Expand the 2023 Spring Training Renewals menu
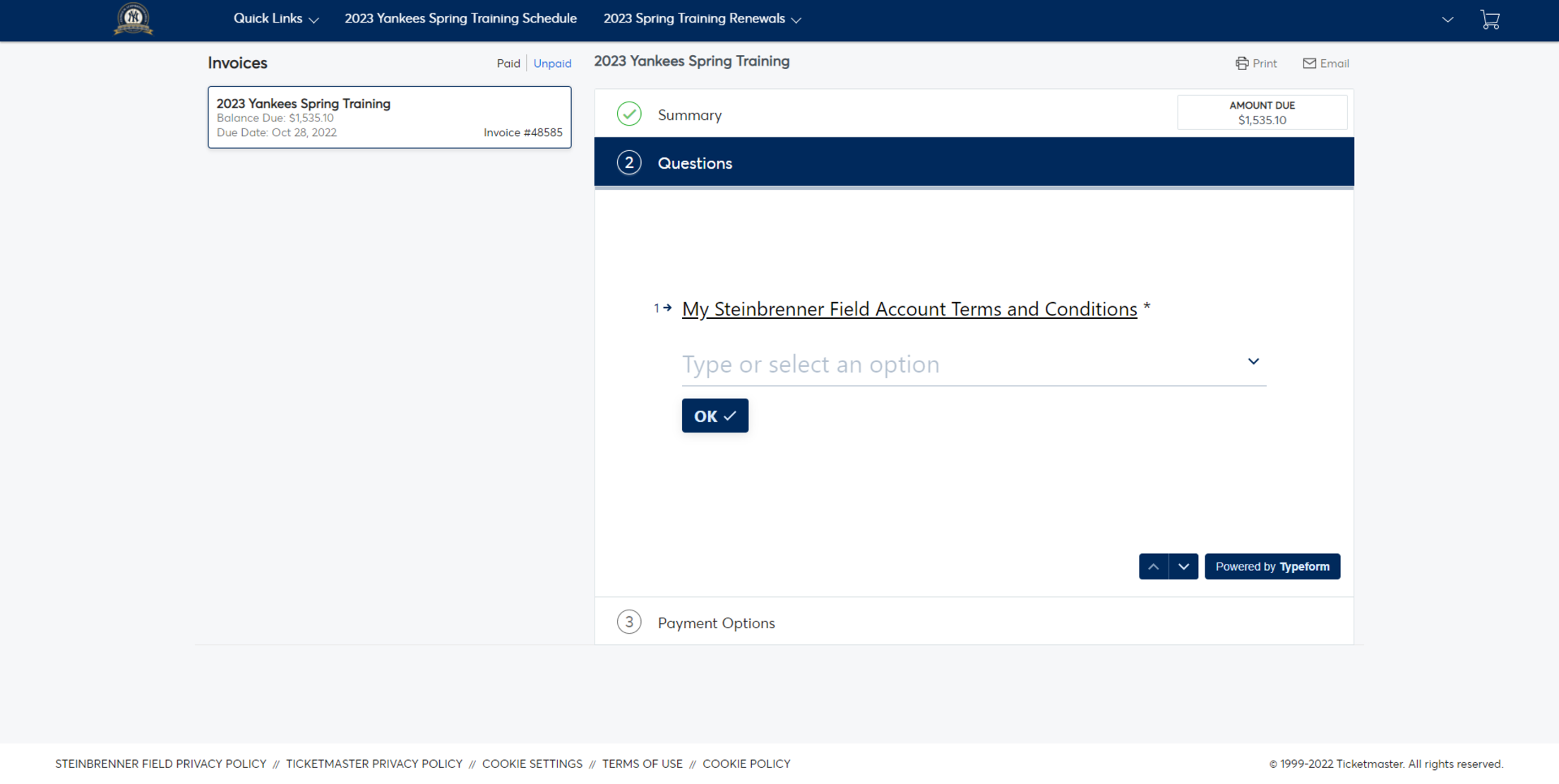Image resolution: width=1559 pixels, height=784 pixels. [702, 19]
